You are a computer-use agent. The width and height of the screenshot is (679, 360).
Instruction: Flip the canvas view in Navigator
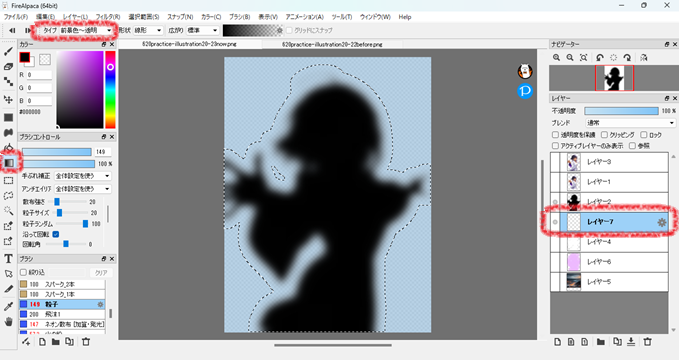pos(643,58)
